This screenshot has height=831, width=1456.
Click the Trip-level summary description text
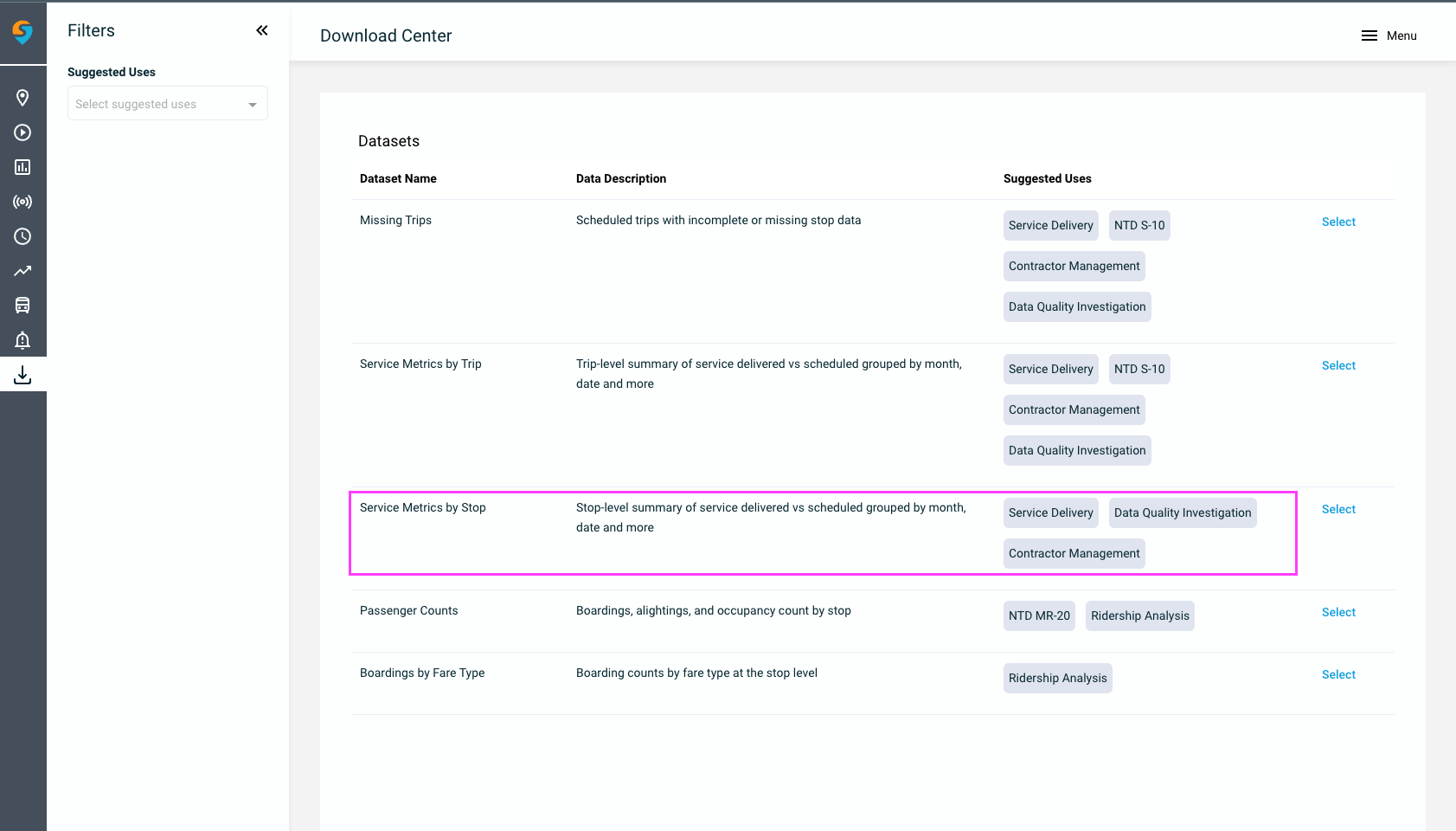(769, 374)
